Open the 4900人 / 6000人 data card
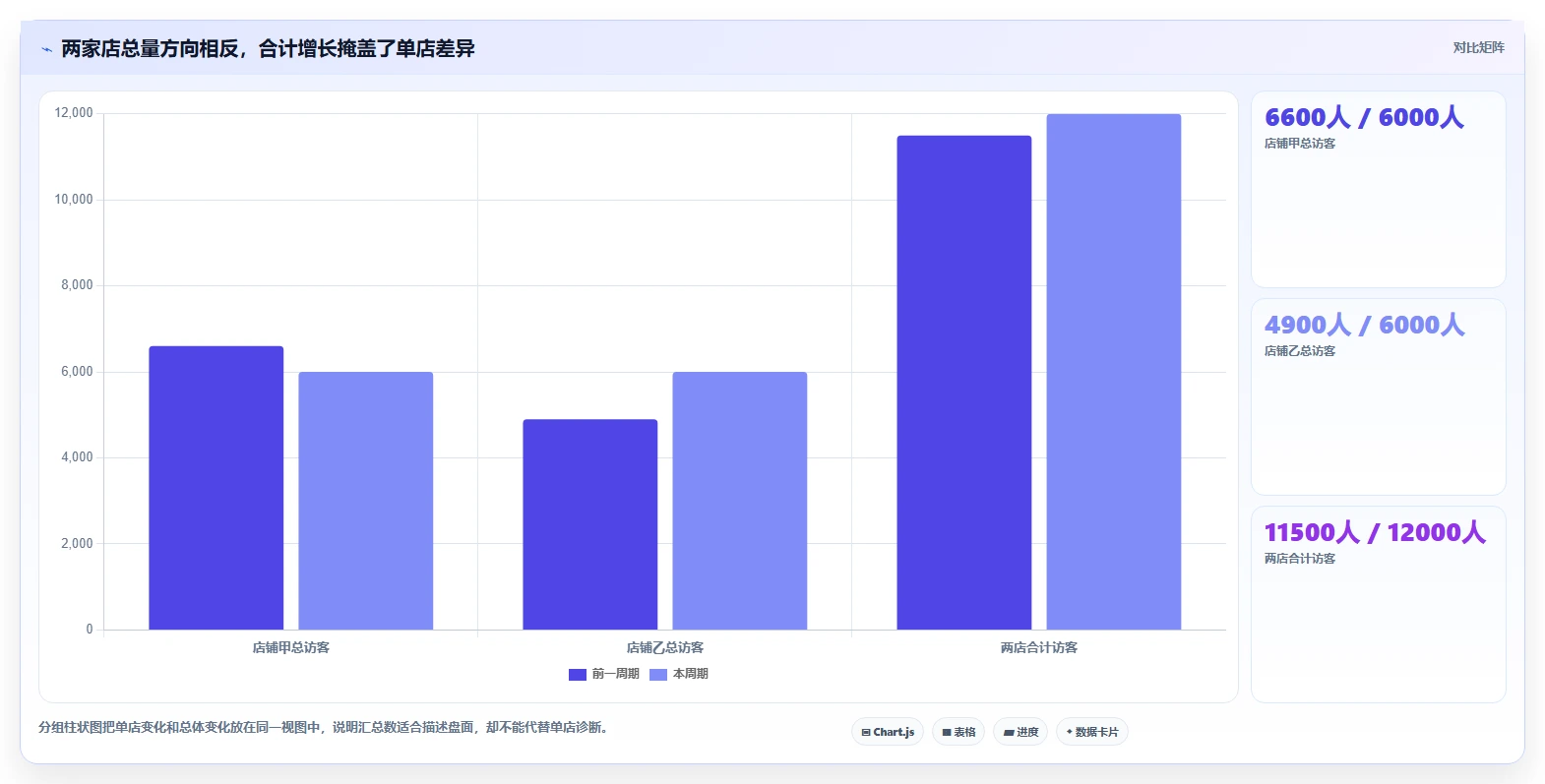The height and width of the screenshot is (784, 1545). (1379, 397)
